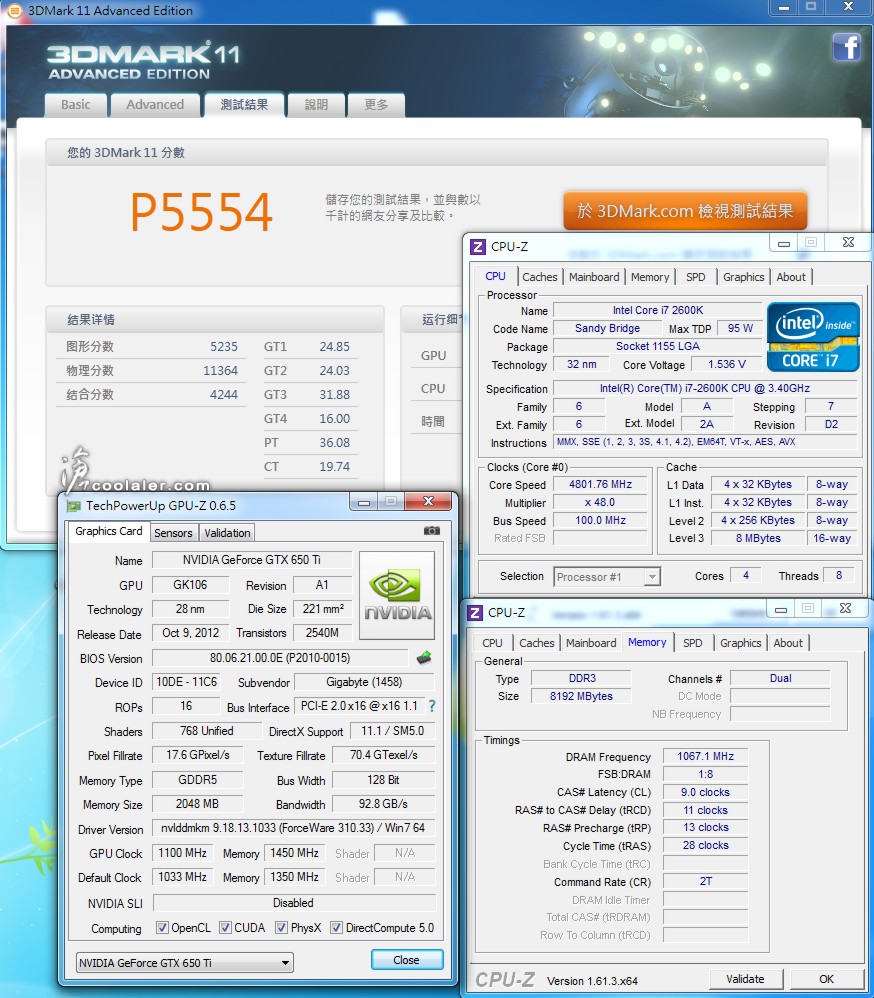Toggle the PhysX checkbox in GPU-Z
This screenshot has height=998, width=874.
point(281,927)
